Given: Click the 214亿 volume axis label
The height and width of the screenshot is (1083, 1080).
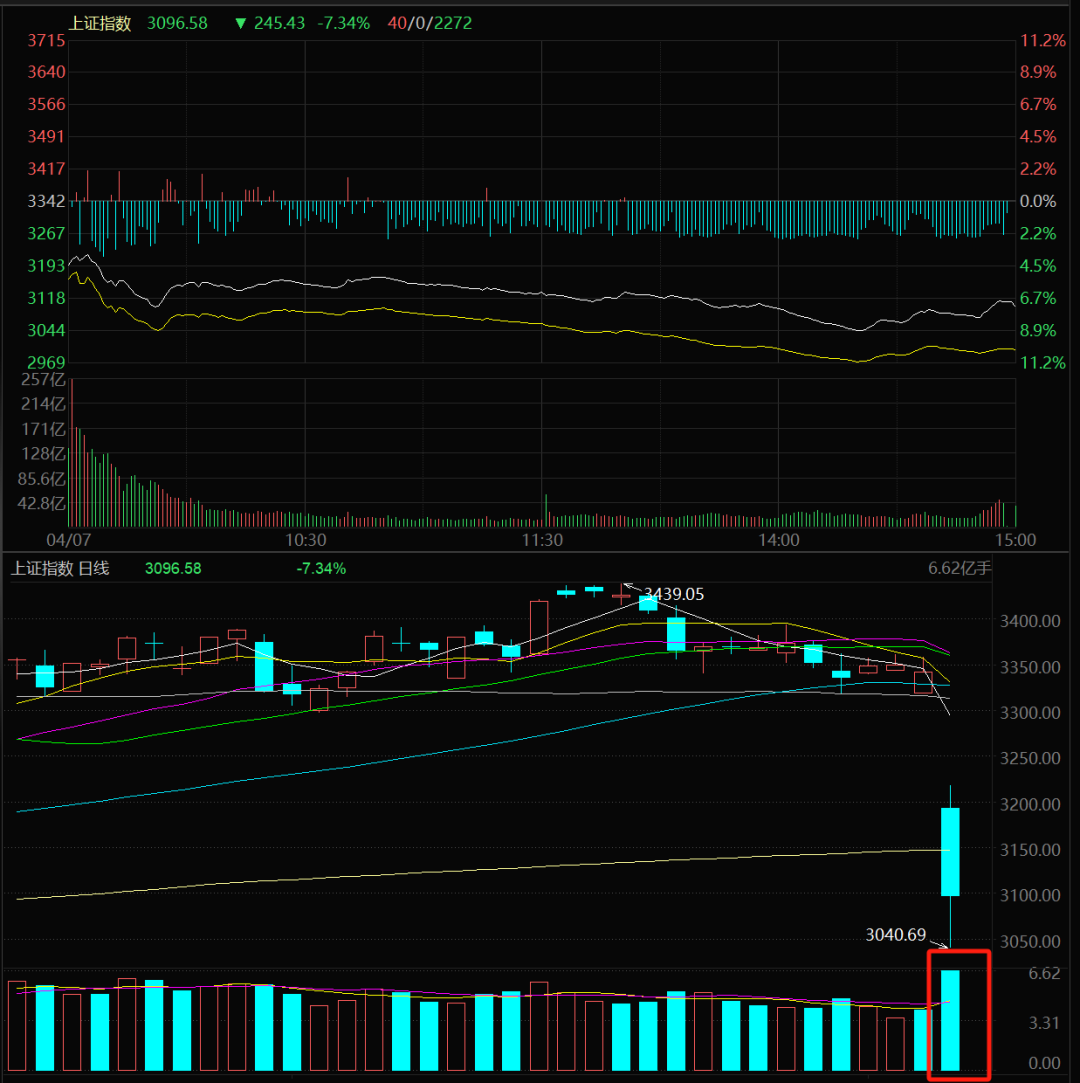Looking at the screenshot, I should 43,404.
